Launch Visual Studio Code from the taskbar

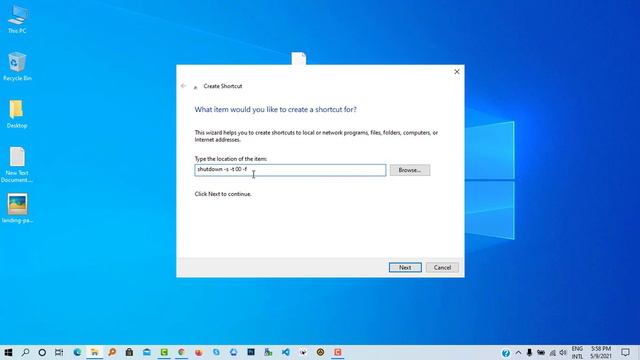coord(285,352)
